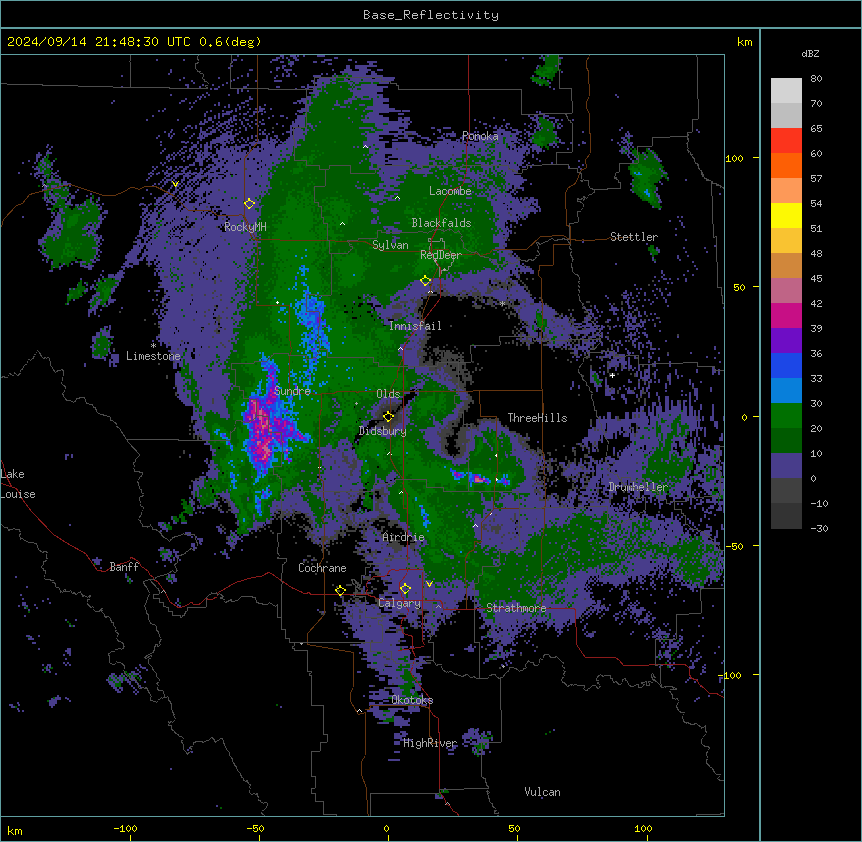Select the Strathmore map label
This screenshot has width=862, height=842.
pyautogui.click(x=516, y=608)
